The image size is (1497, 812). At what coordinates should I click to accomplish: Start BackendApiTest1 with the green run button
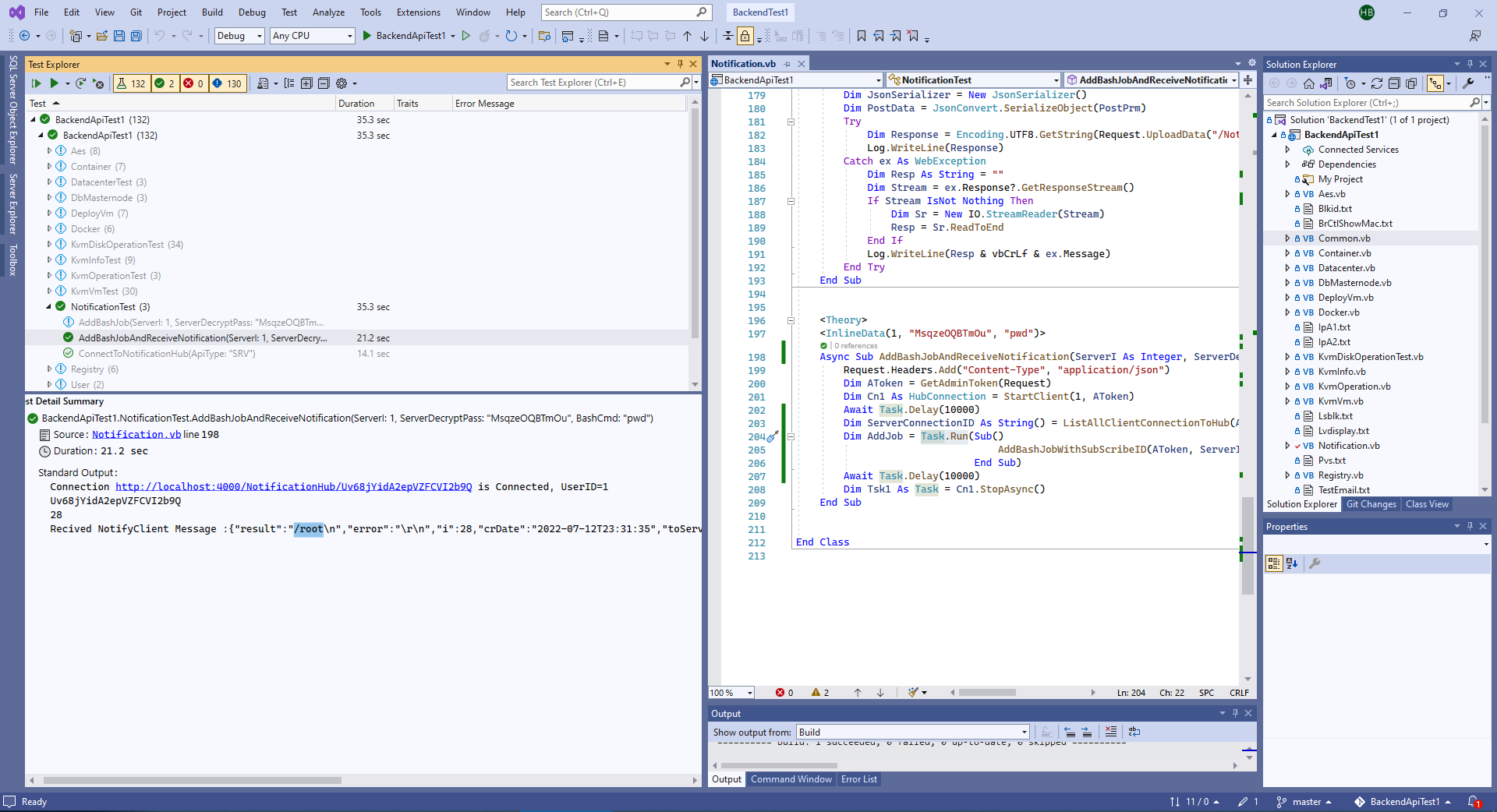point(367,36)
